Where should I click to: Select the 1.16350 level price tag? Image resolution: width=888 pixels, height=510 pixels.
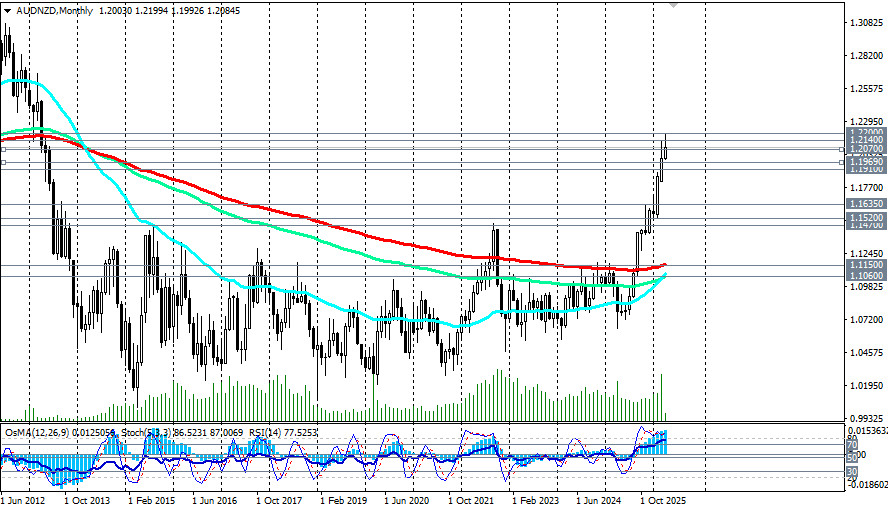click(866, 204)
